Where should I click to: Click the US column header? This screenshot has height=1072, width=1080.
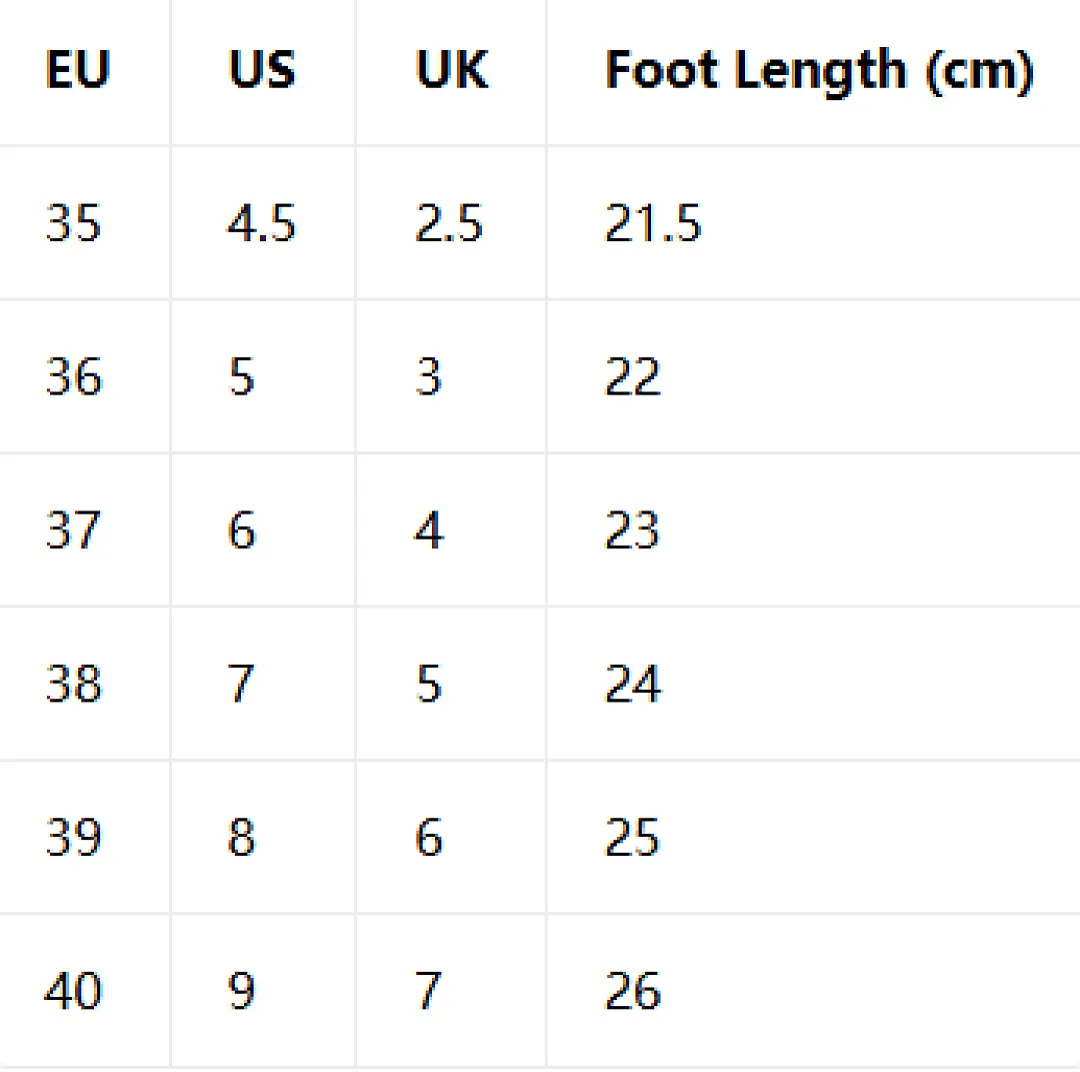click(x=262, y=70)
